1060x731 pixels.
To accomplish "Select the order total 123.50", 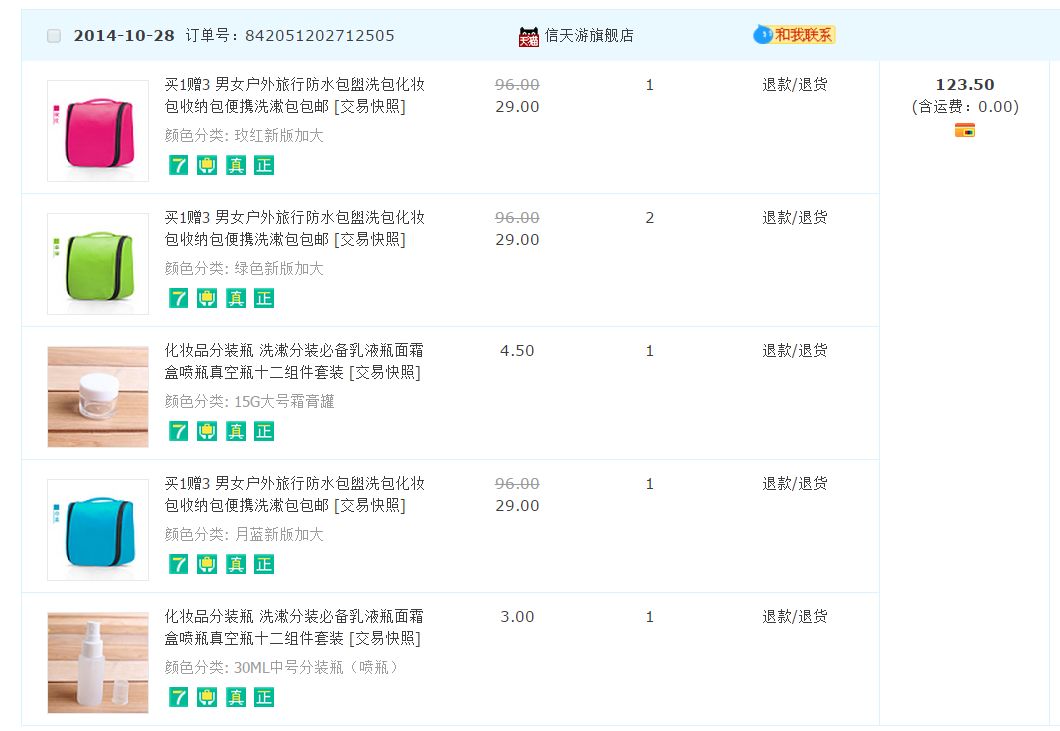I will (965, 85).
